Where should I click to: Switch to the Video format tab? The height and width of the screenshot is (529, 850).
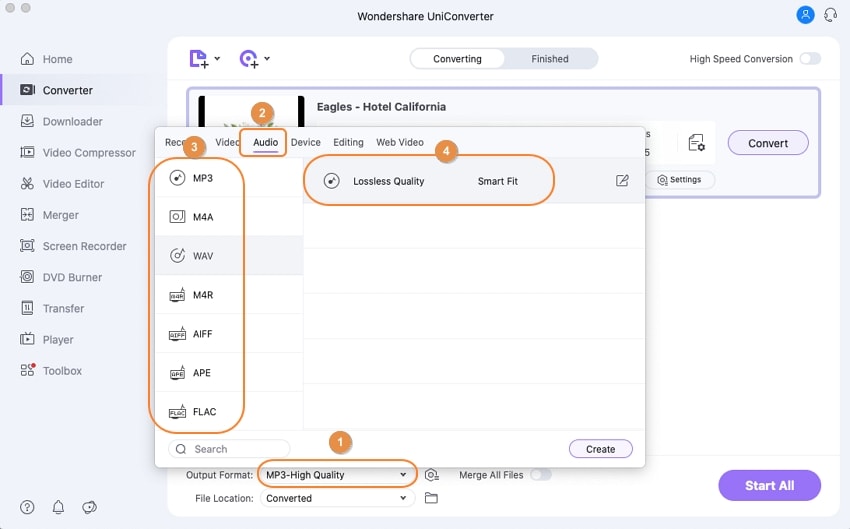point(227,143)
